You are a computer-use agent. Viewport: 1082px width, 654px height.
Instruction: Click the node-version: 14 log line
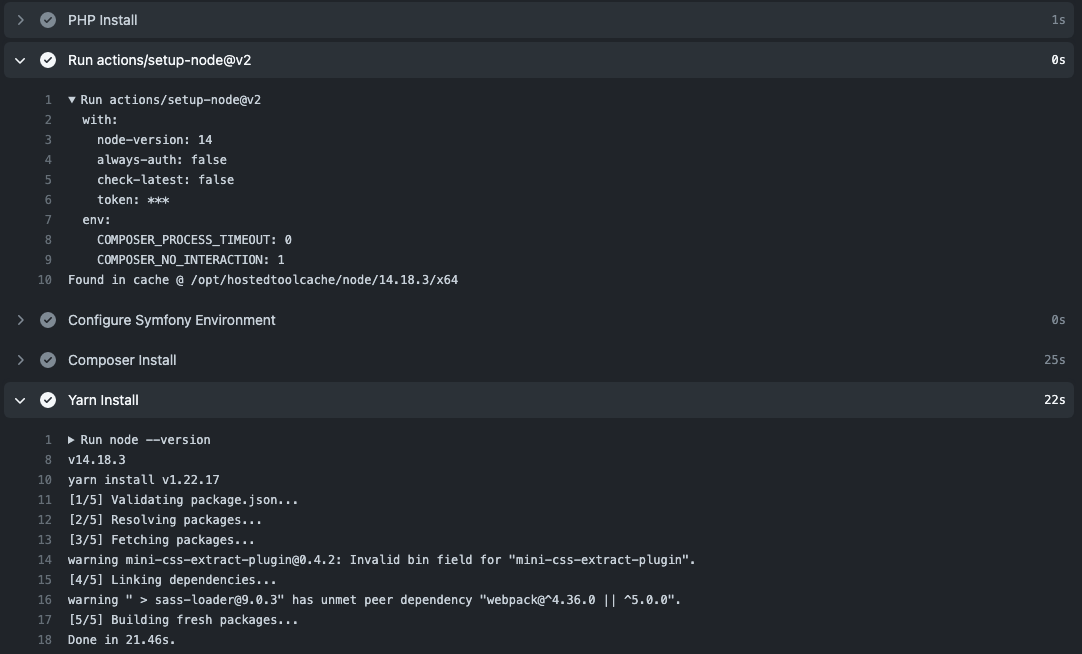point(154,139)
